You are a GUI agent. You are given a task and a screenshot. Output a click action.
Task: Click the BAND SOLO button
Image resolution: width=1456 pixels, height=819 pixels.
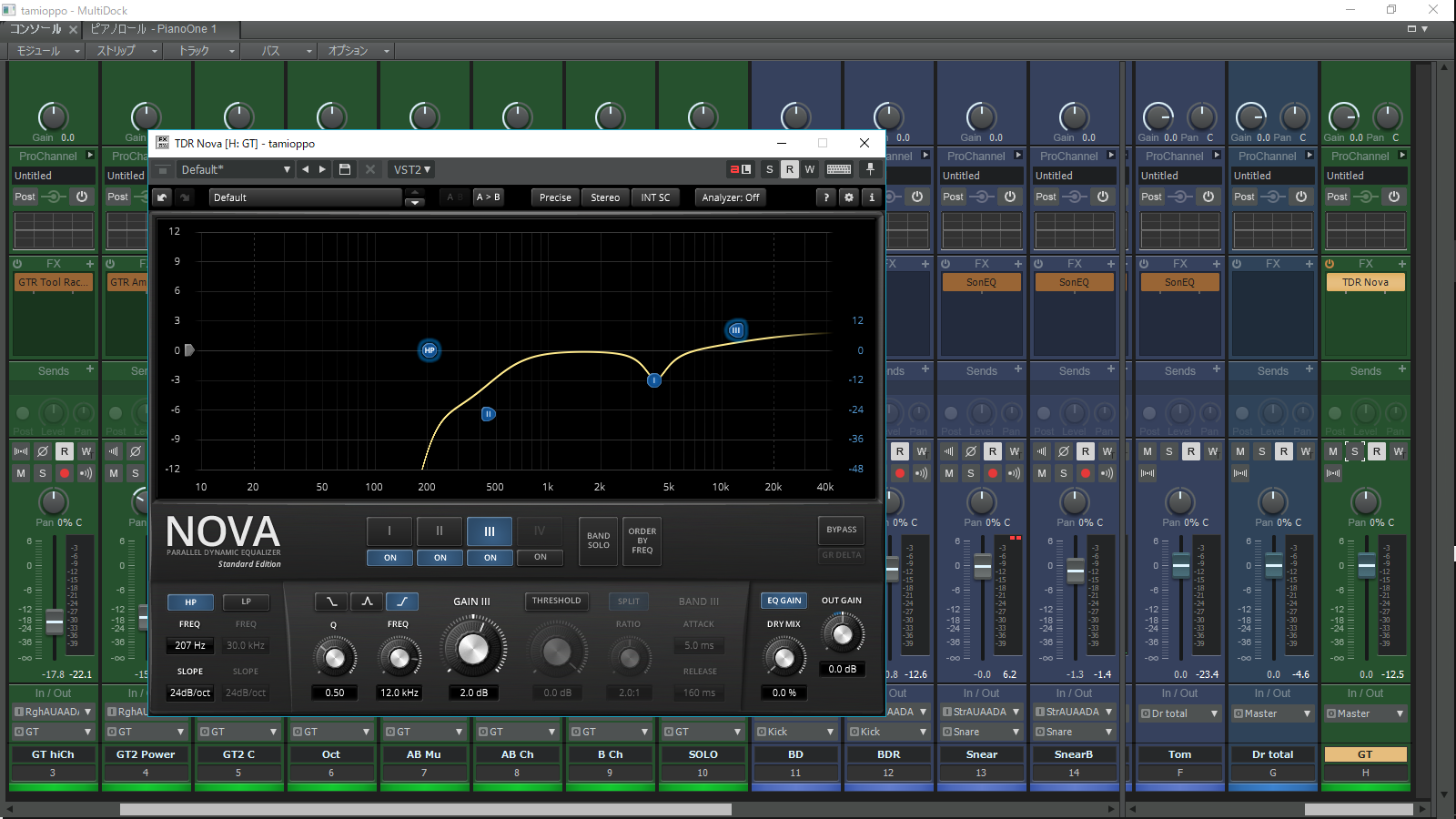pyautogui.click(x=598, y=541)
